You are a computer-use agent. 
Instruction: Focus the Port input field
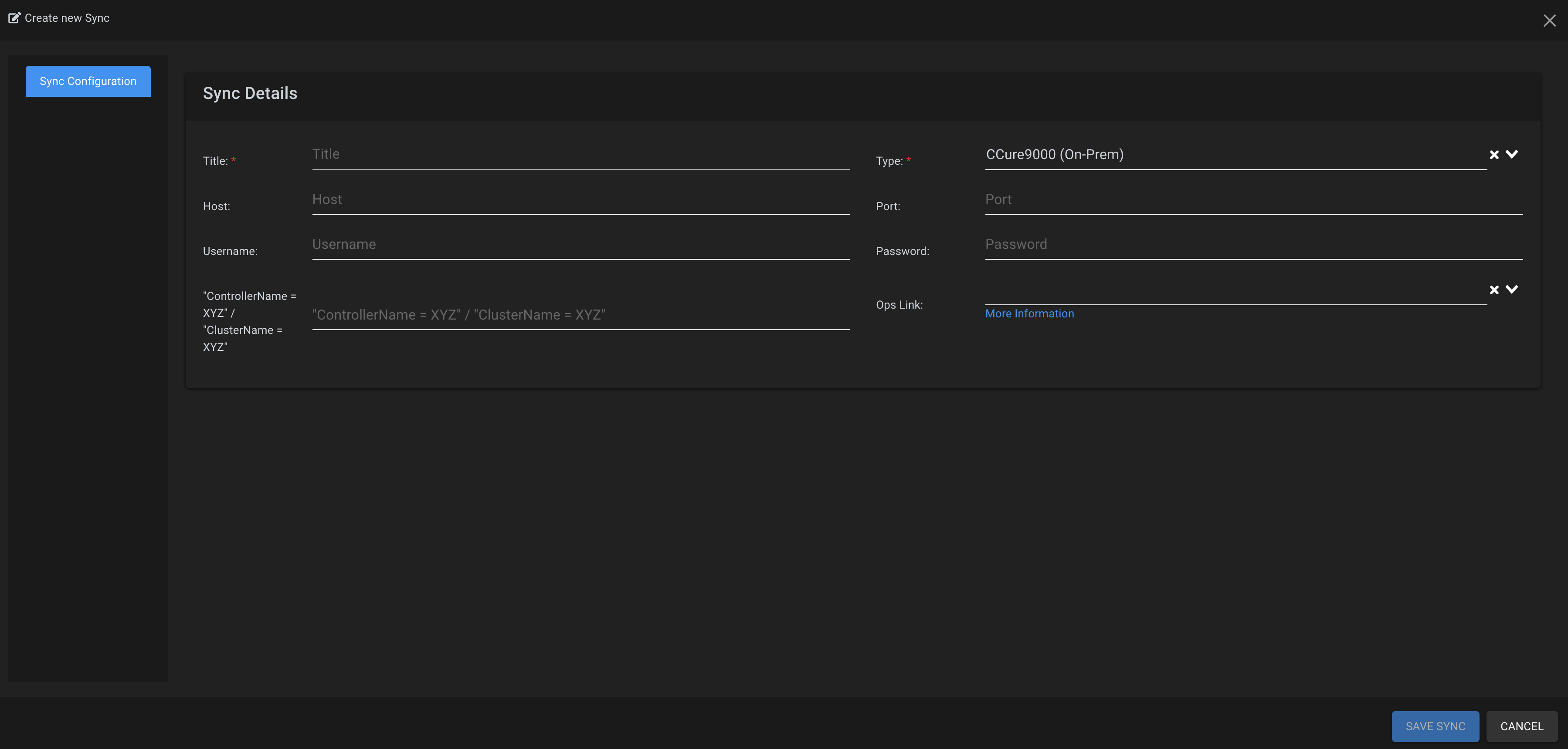(x=1254, y=200)
